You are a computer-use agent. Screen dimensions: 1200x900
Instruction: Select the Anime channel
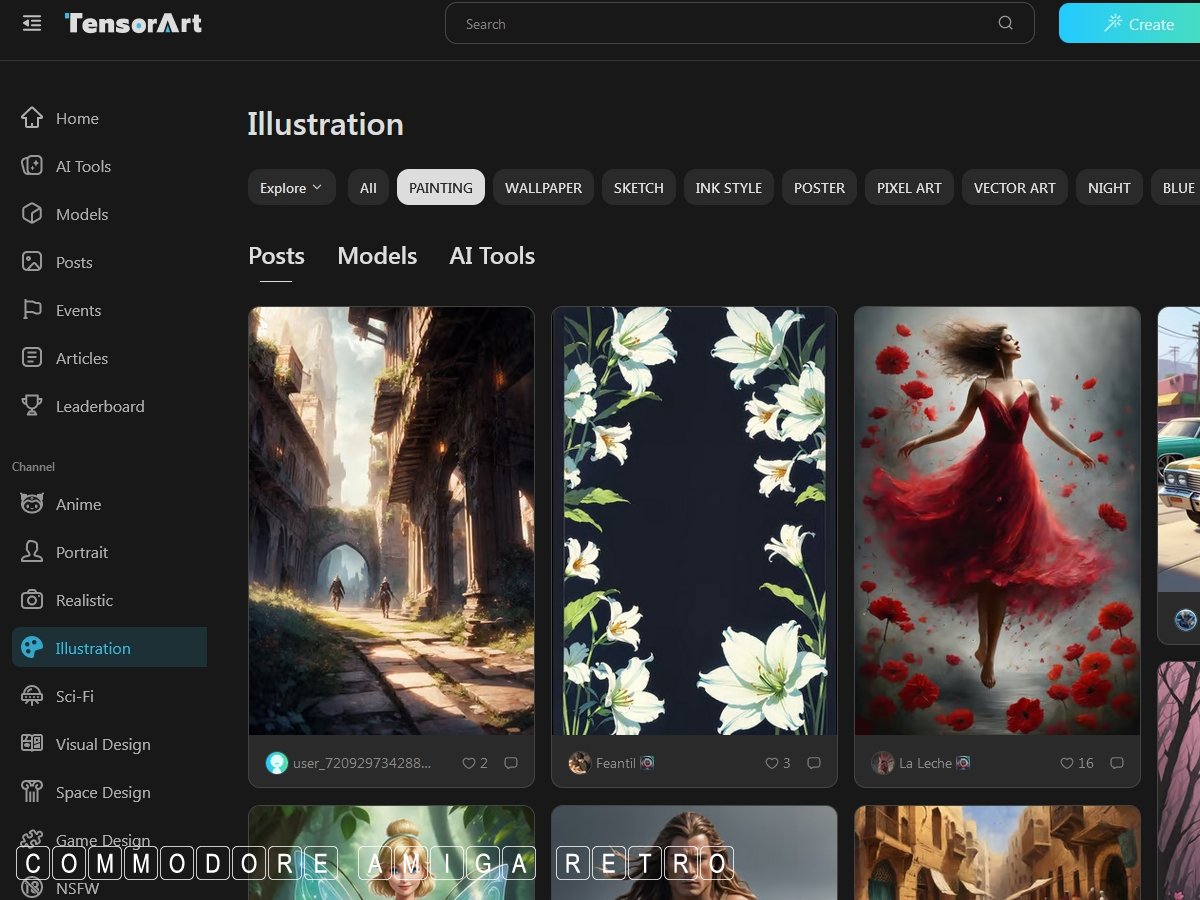click(78, 504)
